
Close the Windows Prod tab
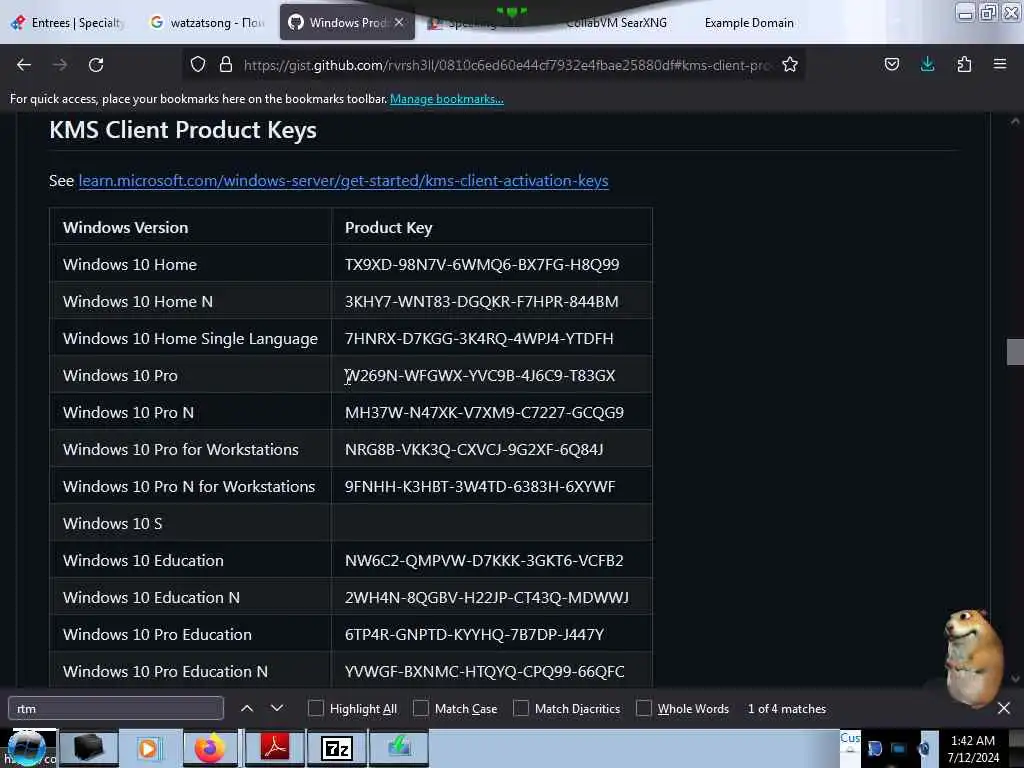399,22
